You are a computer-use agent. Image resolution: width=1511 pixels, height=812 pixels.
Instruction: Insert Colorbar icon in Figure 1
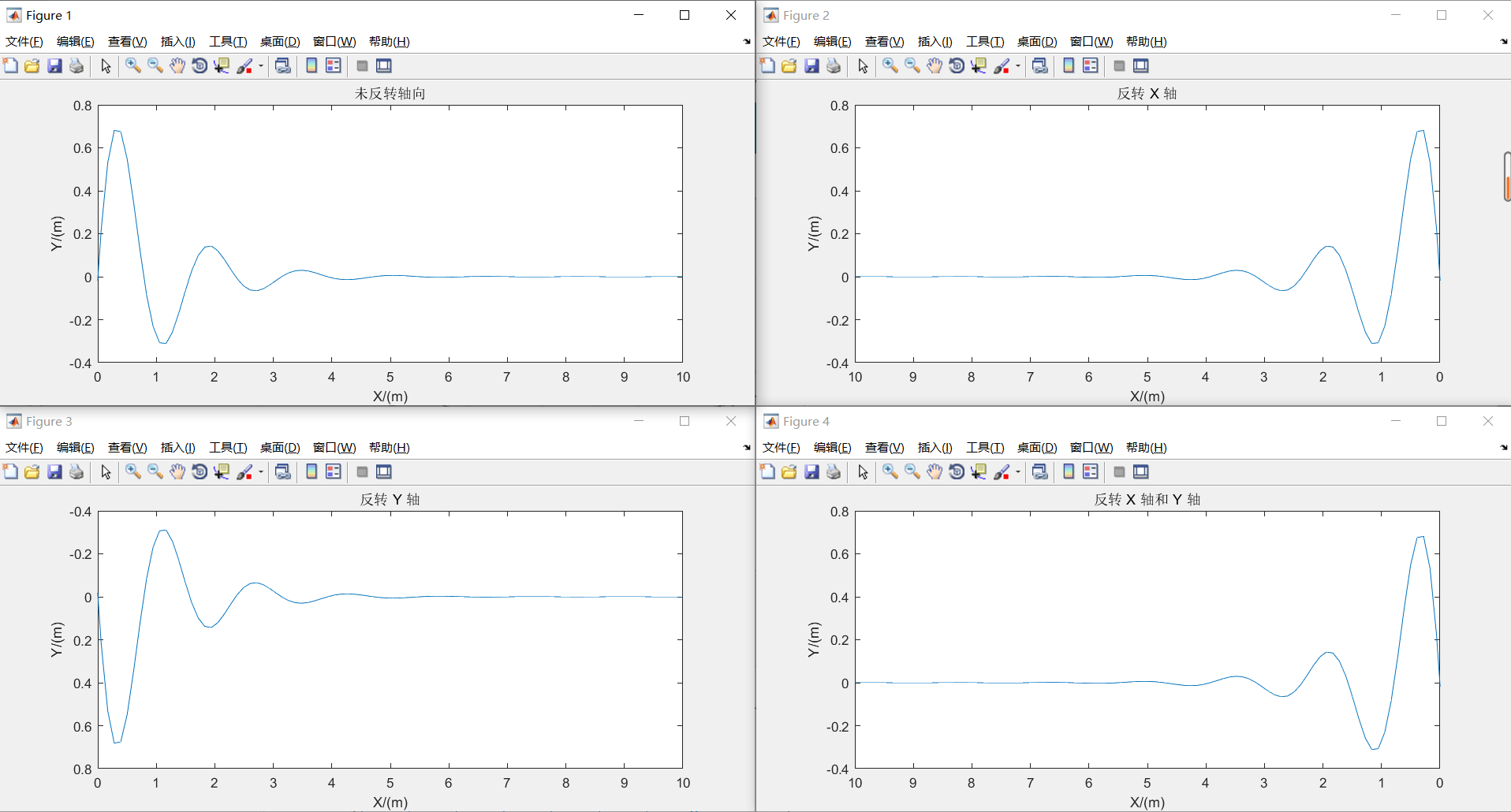(x=312, y=65)
